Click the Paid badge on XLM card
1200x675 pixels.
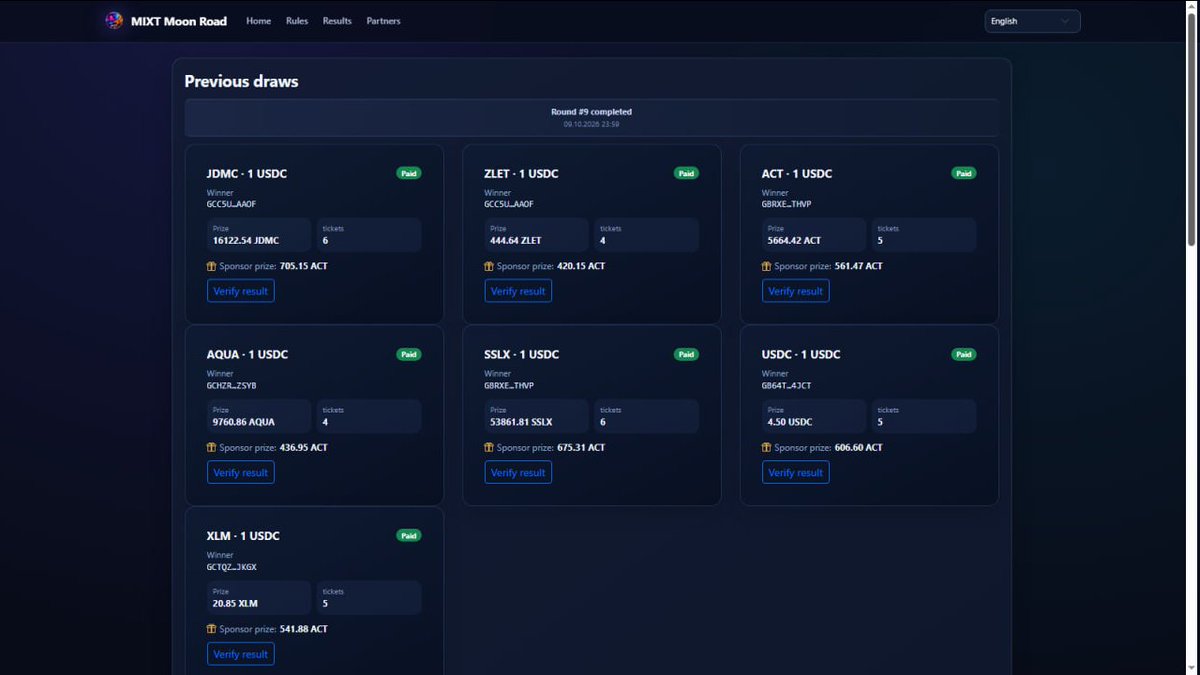(x=409, y=535)
